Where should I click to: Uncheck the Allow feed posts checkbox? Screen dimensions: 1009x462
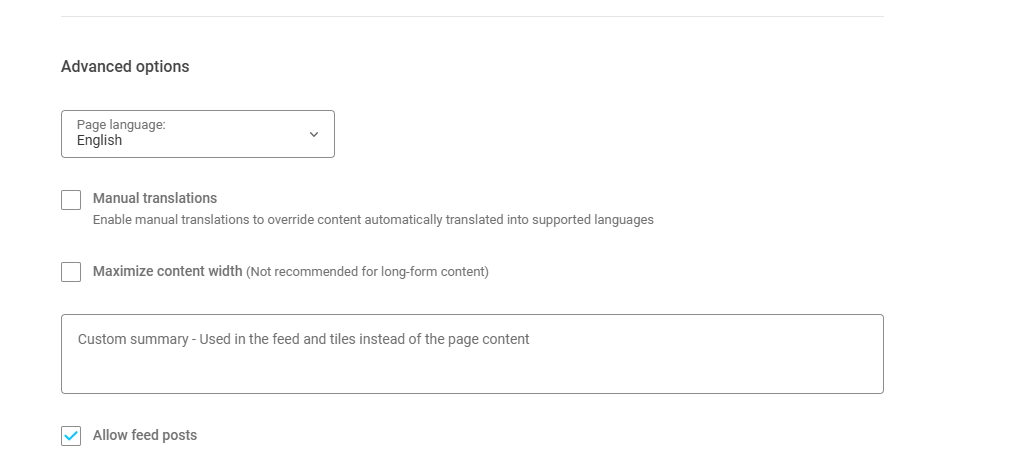(71, 436)
